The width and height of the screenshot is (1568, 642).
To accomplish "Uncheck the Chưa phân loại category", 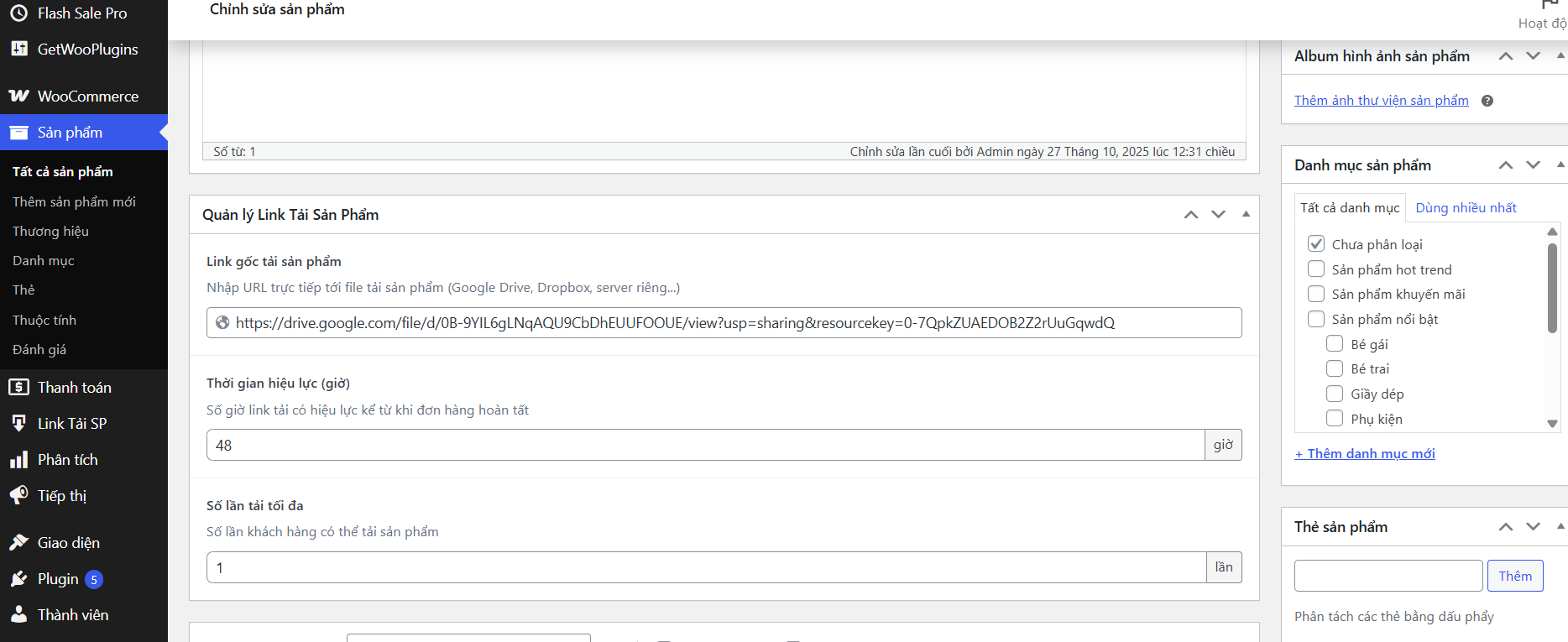I will click(1316, 244).
